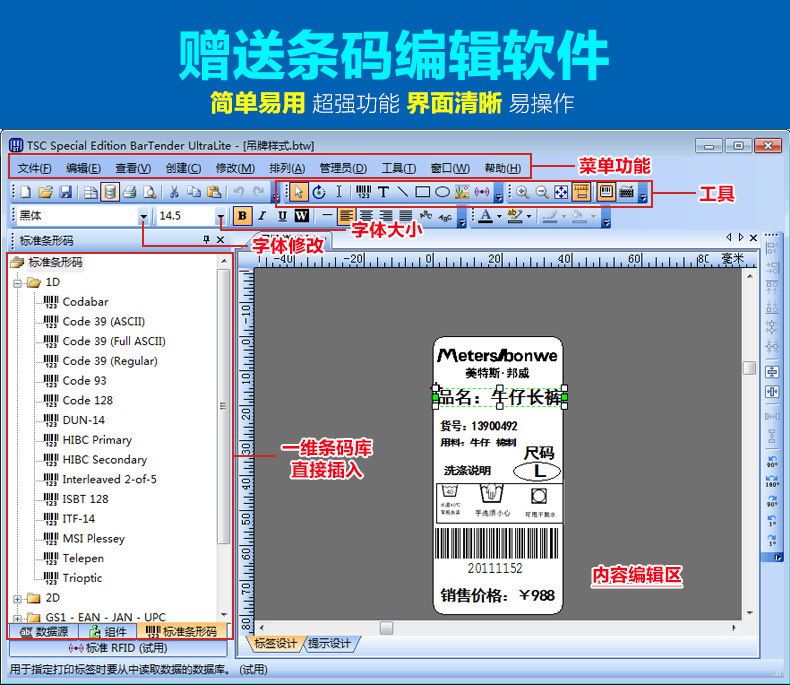Open a file with the folder icon
The height and width of the screenshot is (685, 790).
click(x=45, y=192)
